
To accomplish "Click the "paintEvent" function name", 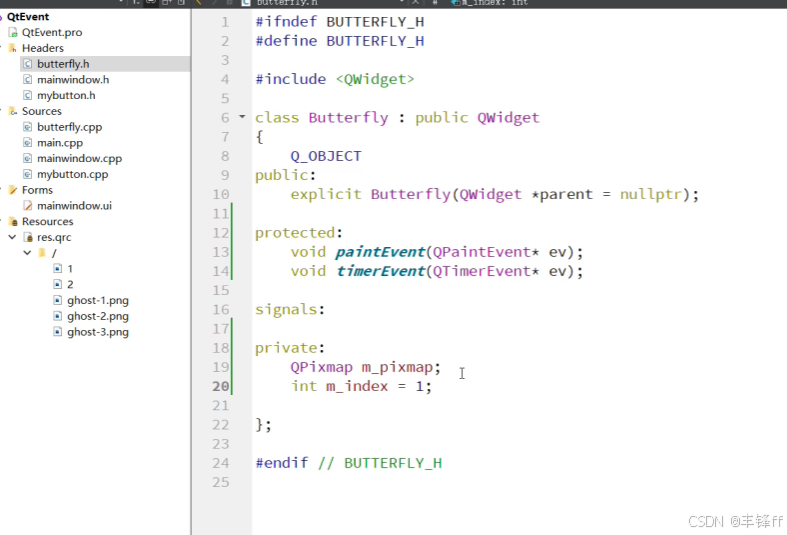I will 380,252.
